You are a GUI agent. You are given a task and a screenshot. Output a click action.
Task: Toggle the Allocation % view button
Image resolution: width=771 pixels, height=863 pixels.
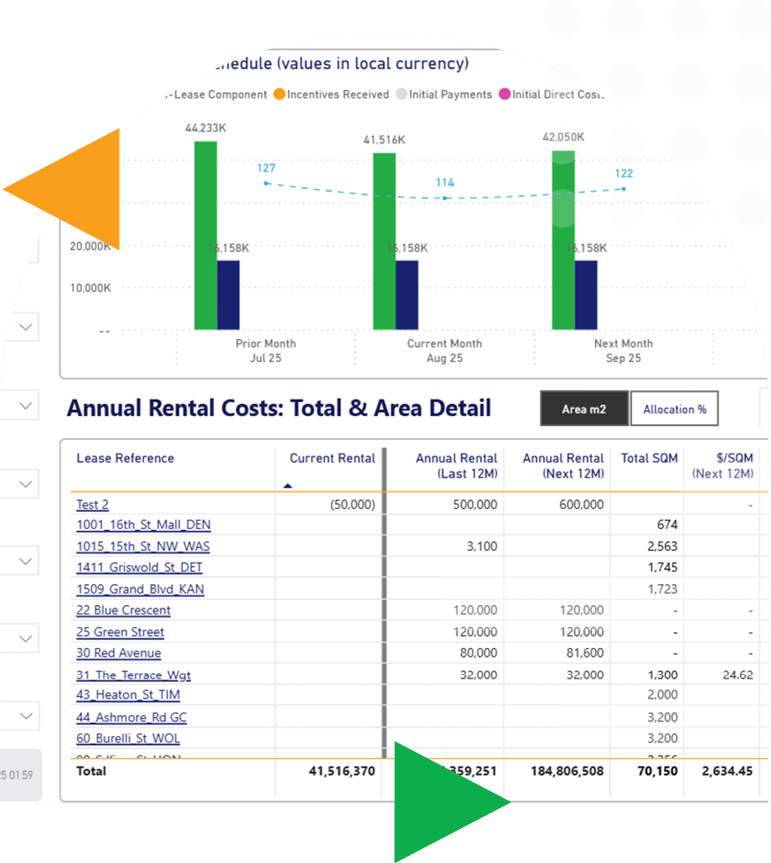[x=674, y=409]
